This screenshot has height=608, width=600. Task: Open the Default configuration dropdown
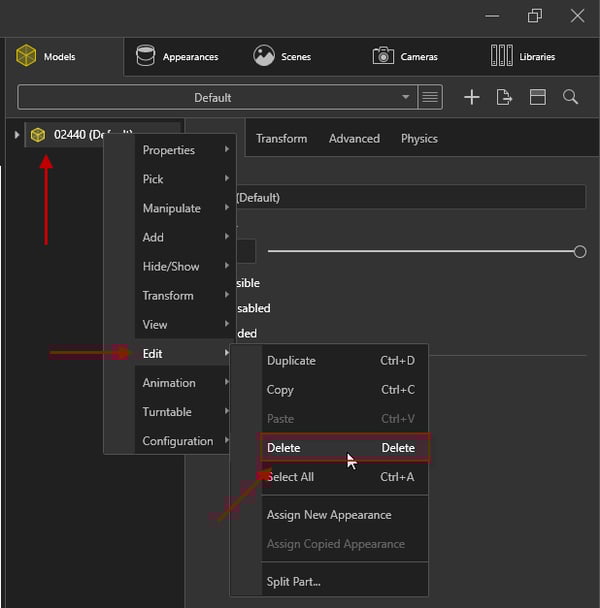pyautogui.click(x=218, y=97)
